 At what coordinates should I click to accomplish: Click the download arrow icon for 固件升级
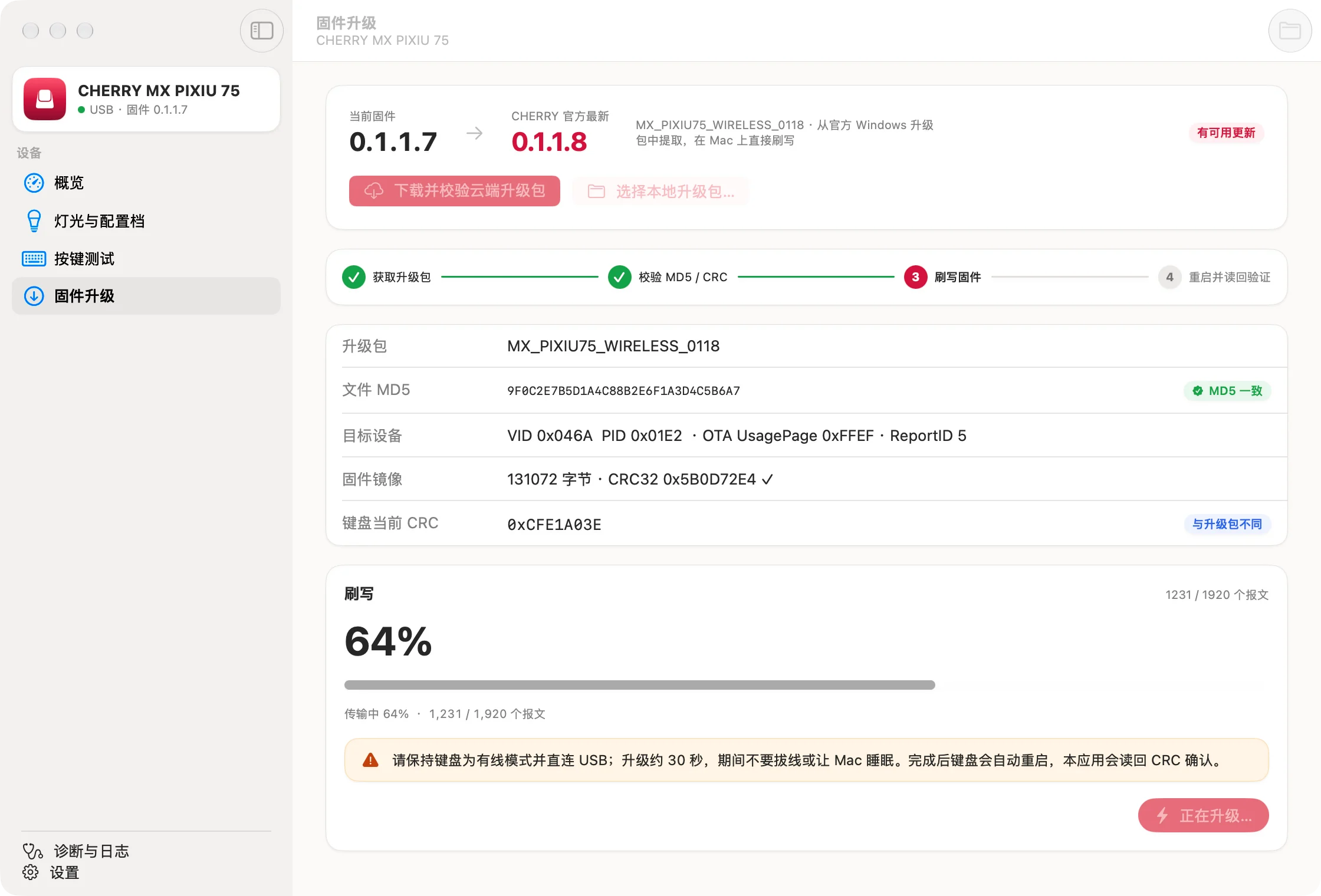coord(34,296)
